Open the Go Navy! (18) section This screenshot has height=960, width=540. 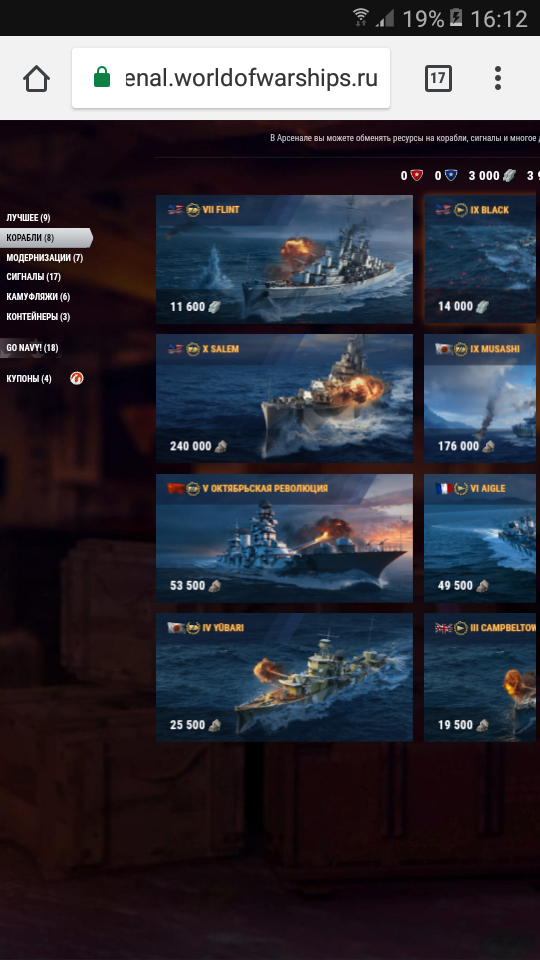(x=32, y=348)
